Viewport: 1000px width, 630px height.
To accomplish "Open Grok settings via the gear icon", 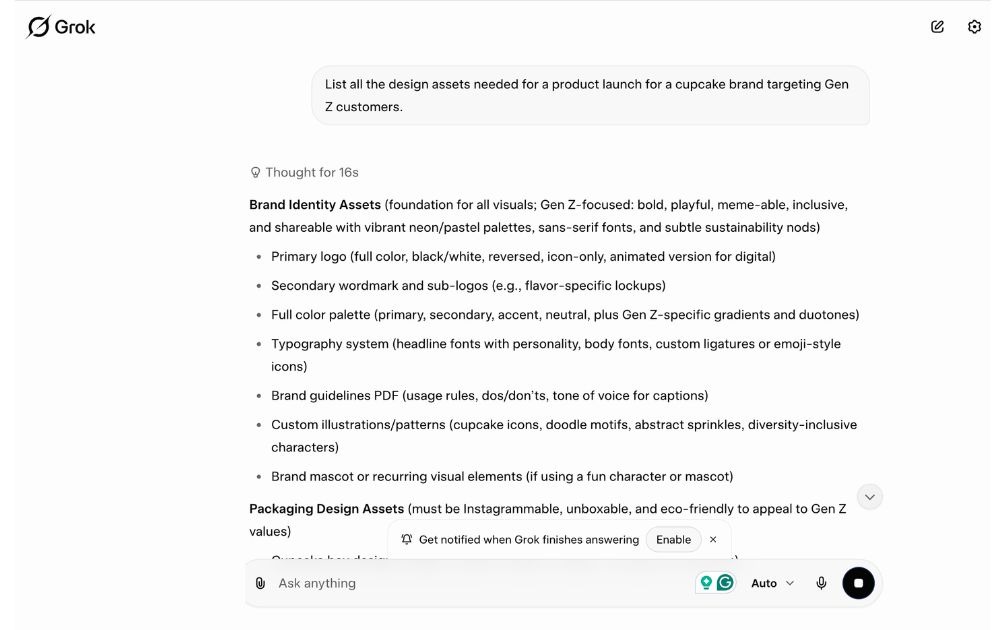I will pos(974,26).
